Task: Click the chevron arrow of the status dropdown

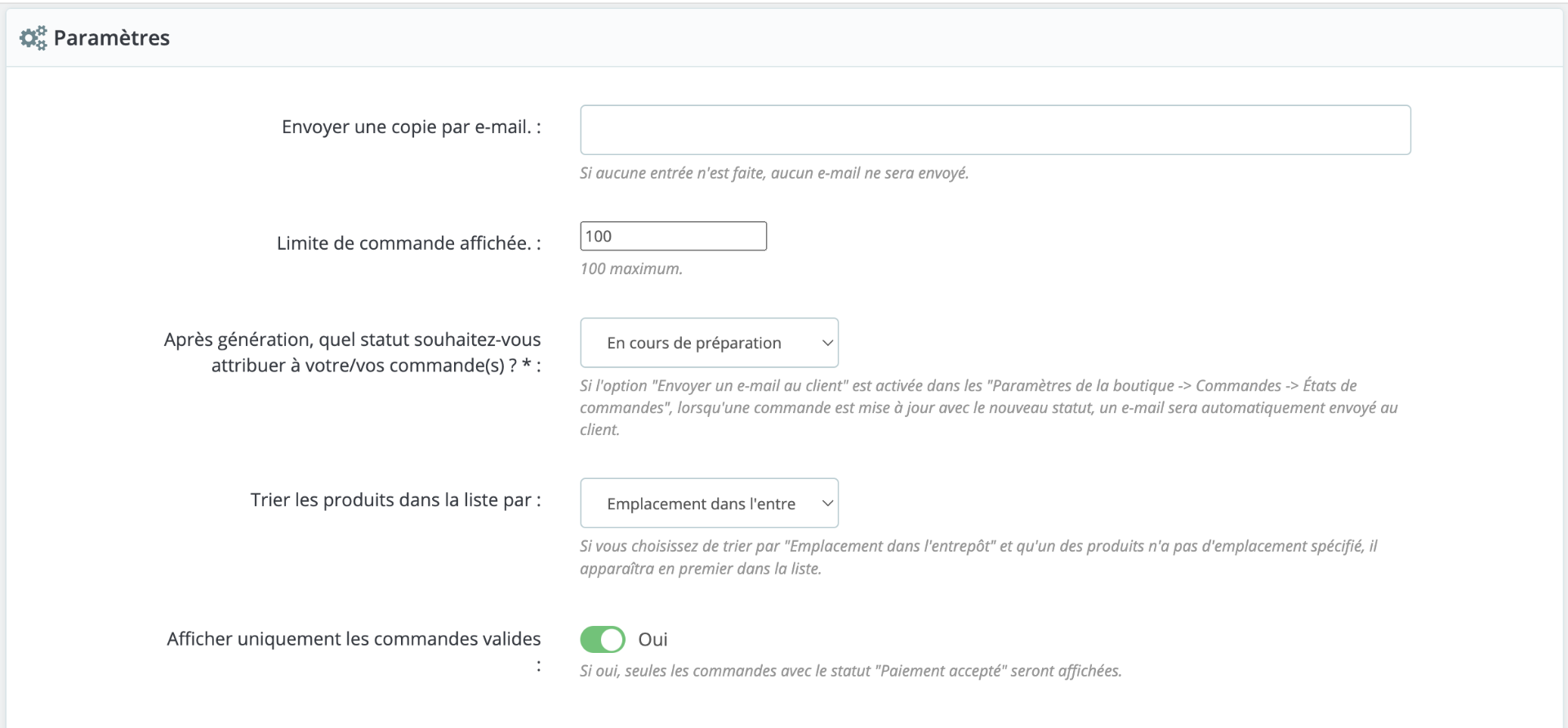Action: (x=826, y=343)
